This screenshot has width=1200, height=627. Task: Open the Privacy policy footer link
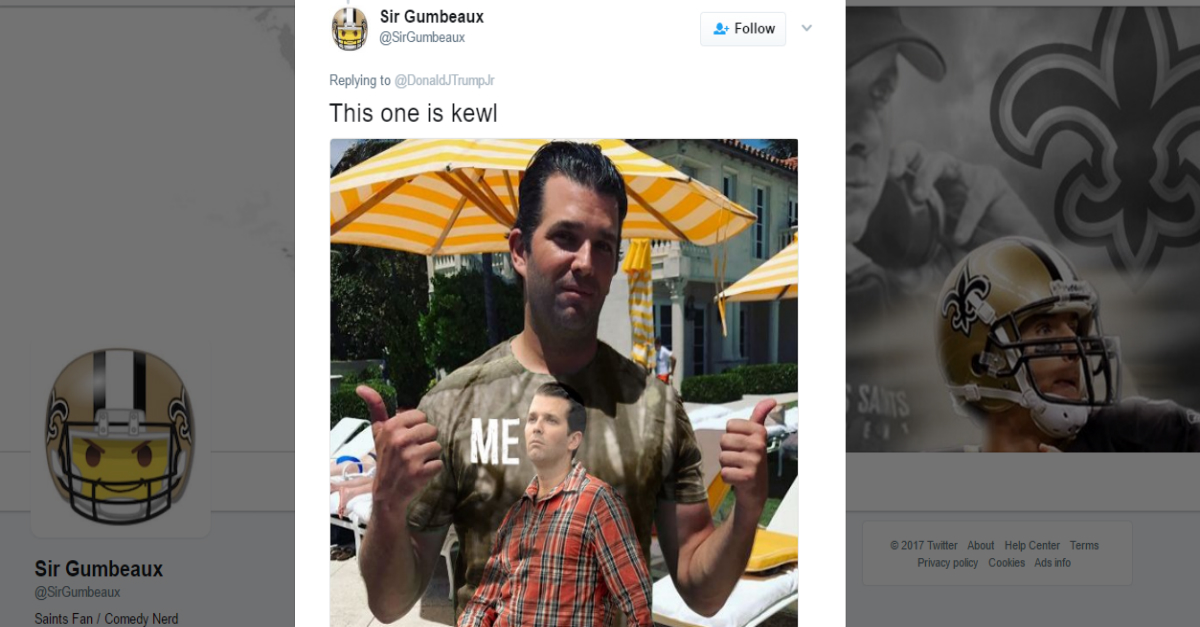(947, 563)
